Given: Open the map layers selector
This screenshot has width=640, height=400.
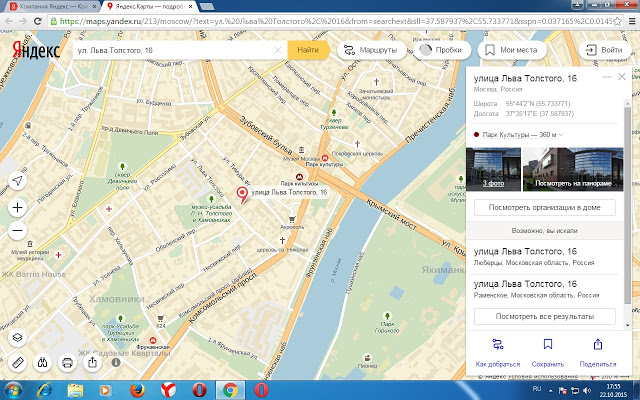Looking at the screenshot, I should coord(18,338).
